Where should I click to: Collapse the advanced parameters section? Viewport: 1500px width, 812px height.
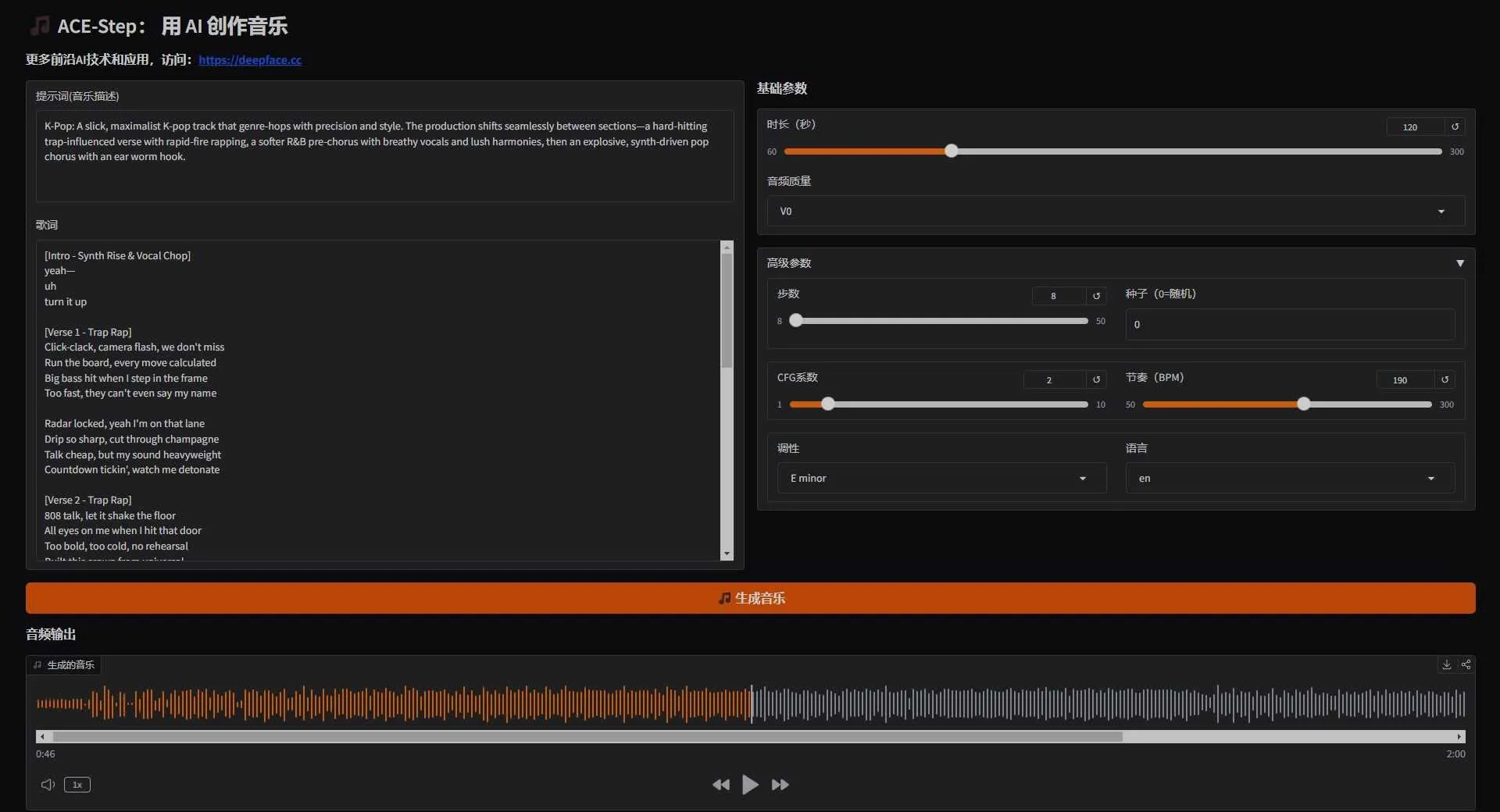[x=1459, y=263]
